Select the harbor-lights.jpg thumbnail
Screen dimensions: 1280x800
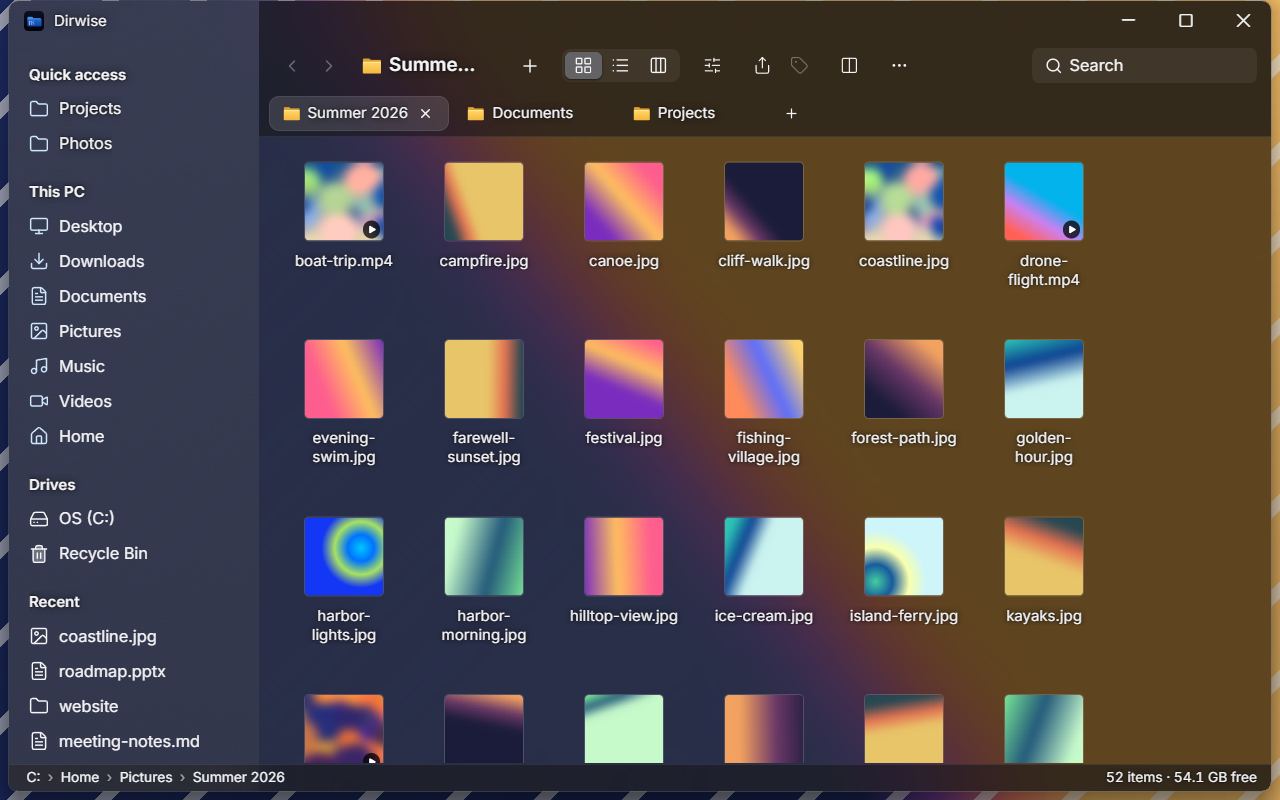(x=344, y=557)
